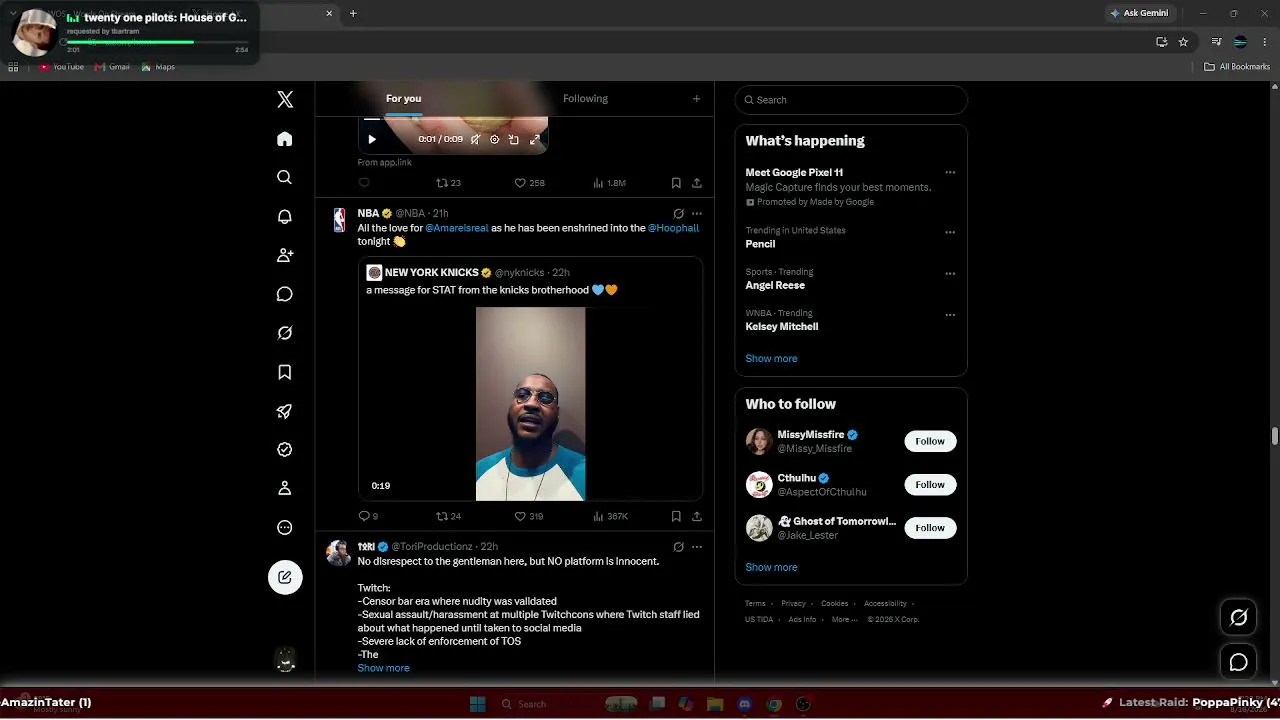Image resolution: width=1280 pixels, height=720 pixels.
Task: Open Profile in the left sidebar
Action: coord(285,488)
